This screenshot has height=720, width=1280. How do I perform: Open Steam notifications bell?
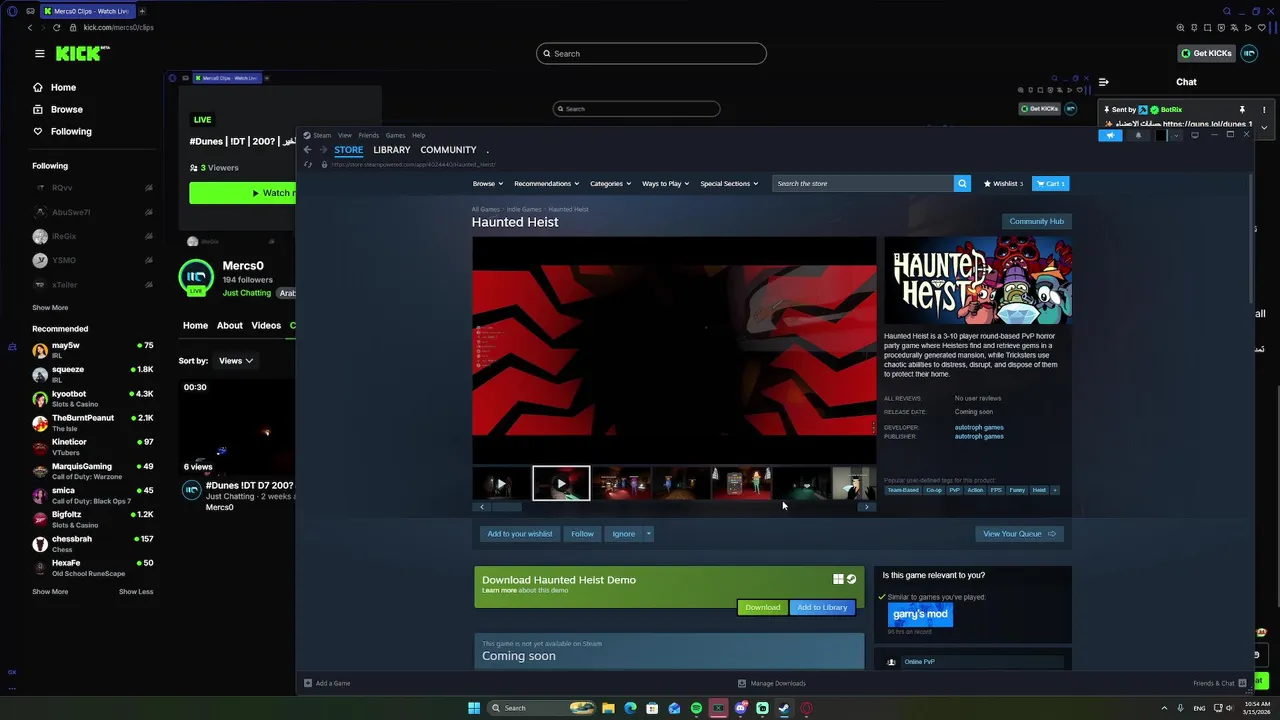1137,135
